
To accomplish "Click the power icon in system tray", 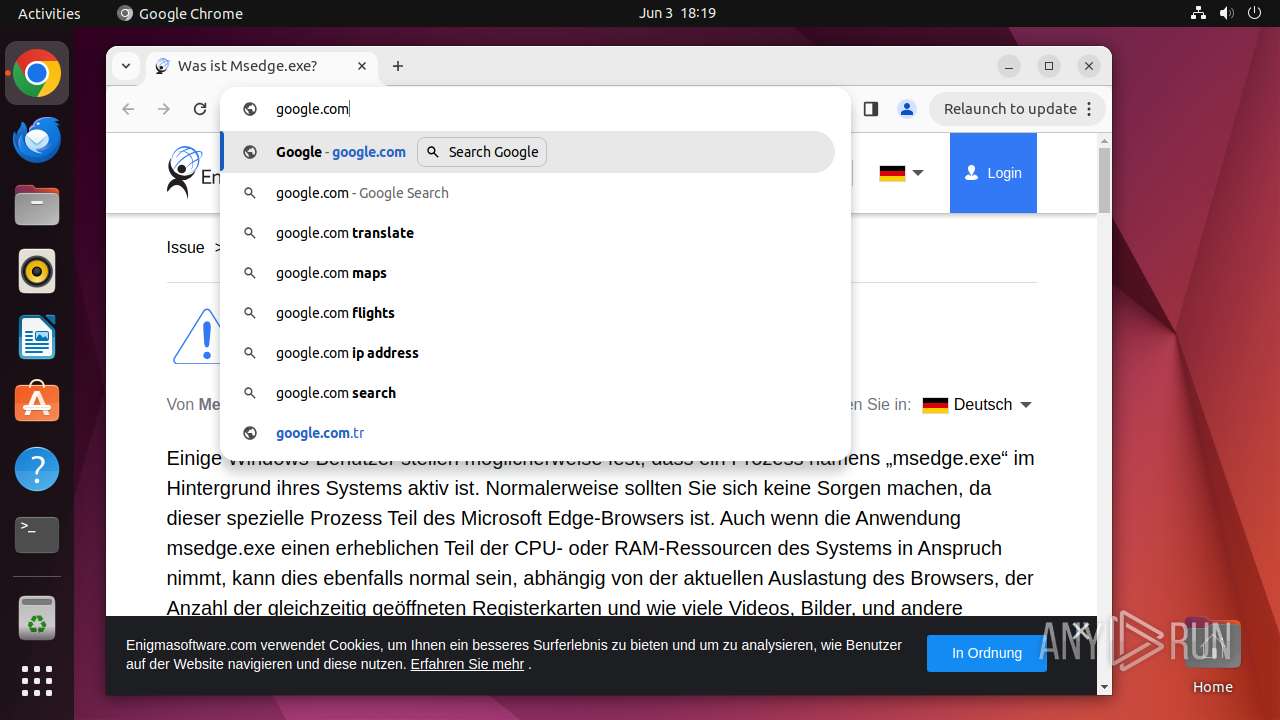I will (x=1256, y=13).
